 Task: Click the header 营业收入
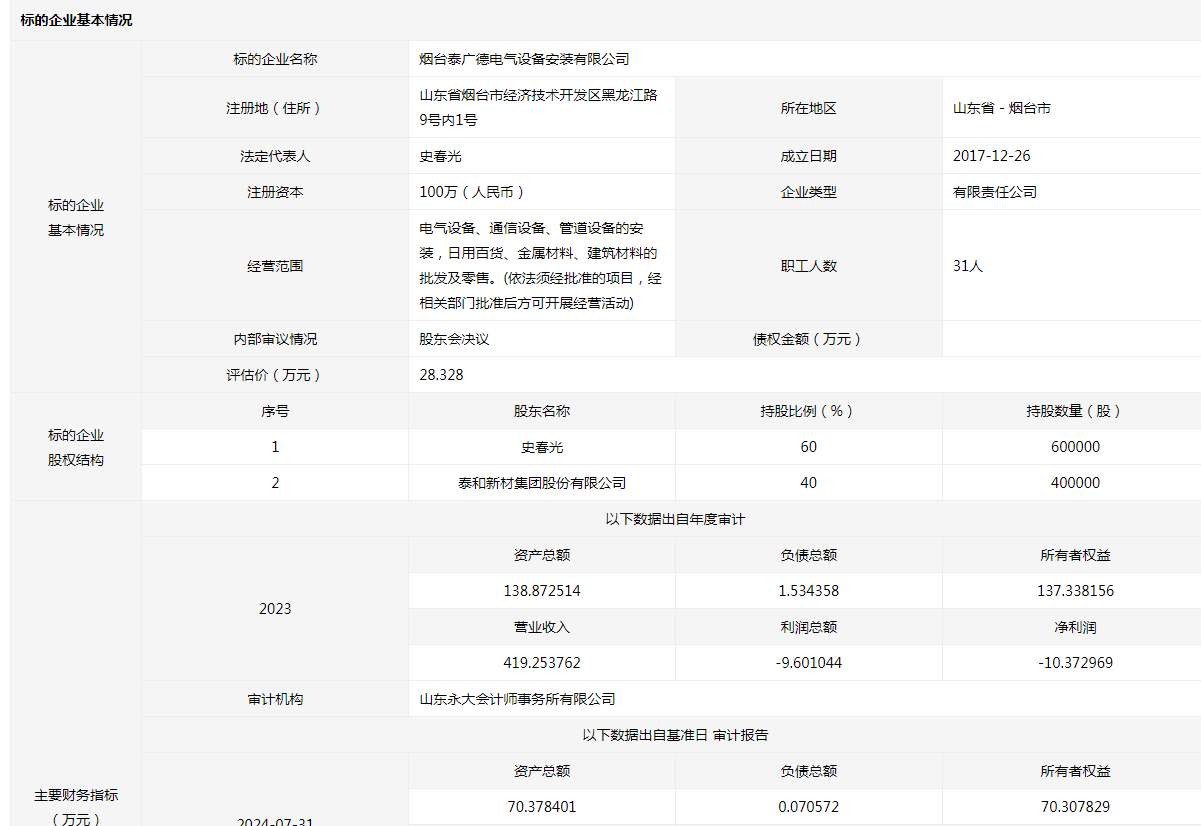[x=542, y=627]
